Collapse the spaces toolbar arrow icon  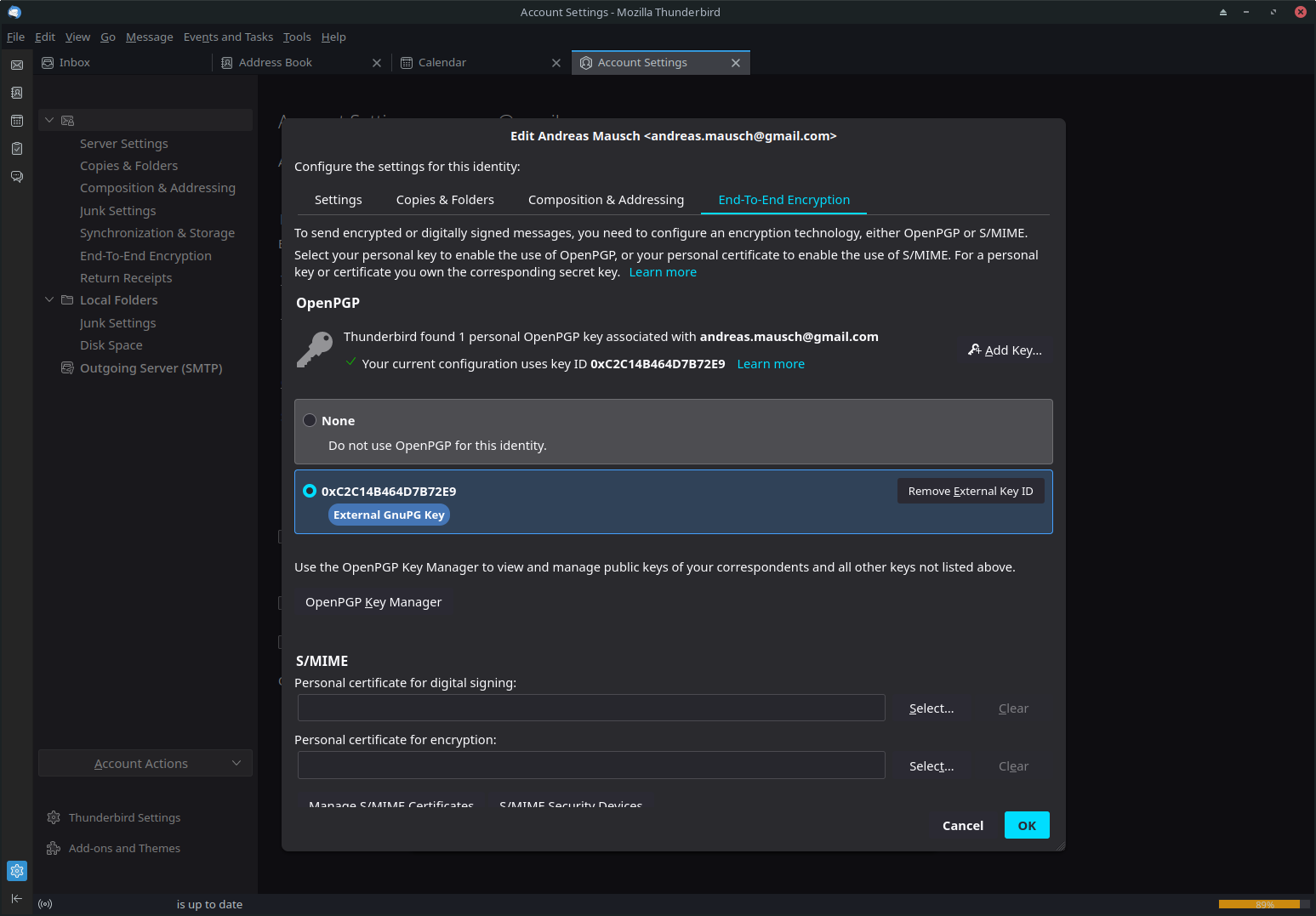(x=17, y=899)
